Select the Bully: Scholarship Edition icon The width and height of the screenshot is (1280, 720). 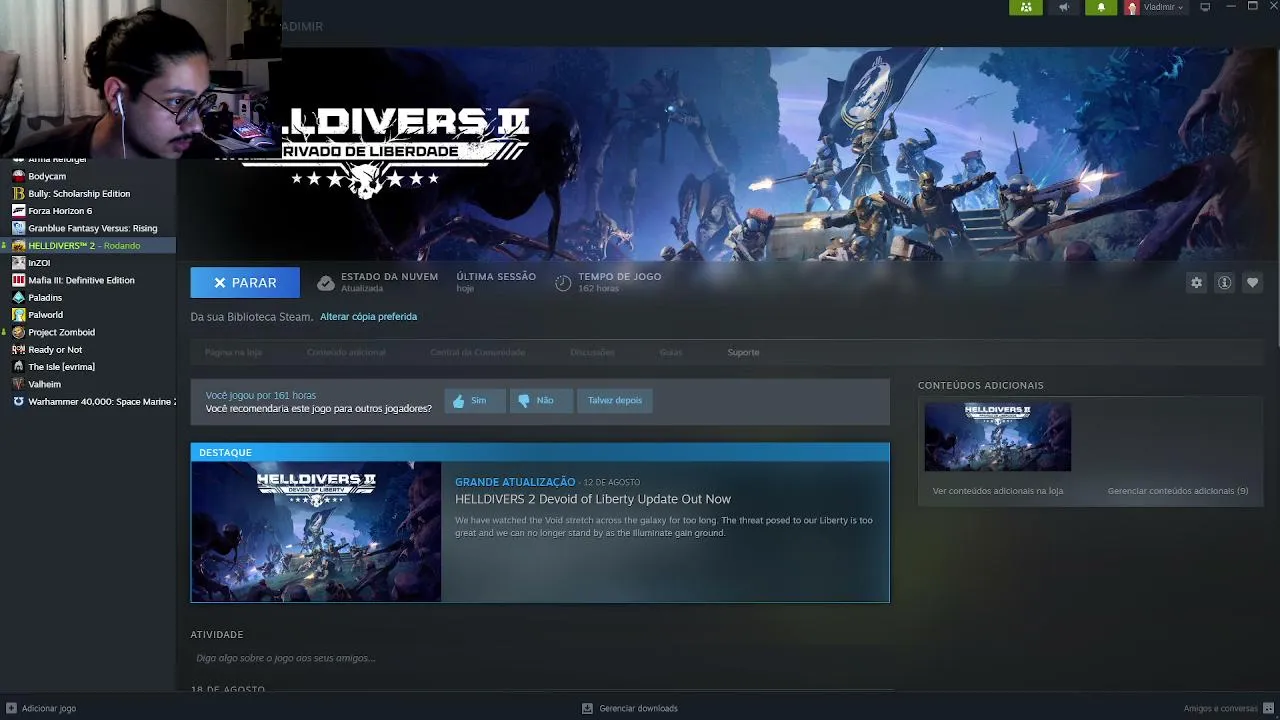18,193
